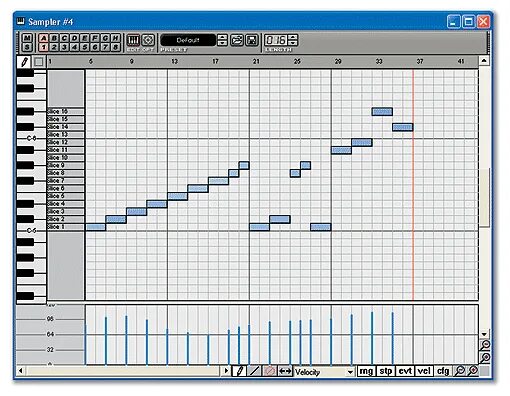Select pattern bank C

pos(64,38)
